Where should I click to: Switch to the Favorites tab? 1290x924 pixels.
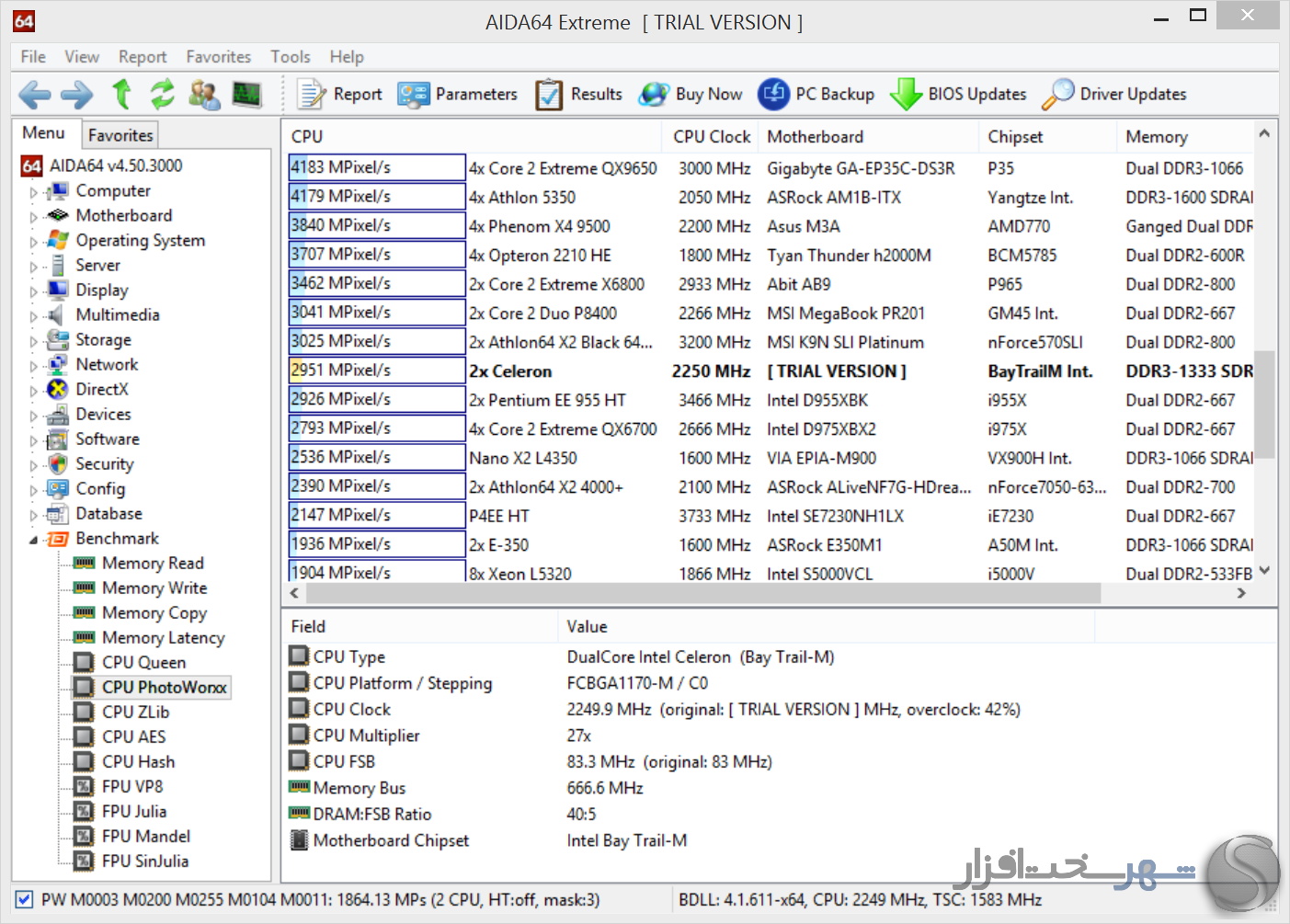pyautogui.click(x=120, y=135)
